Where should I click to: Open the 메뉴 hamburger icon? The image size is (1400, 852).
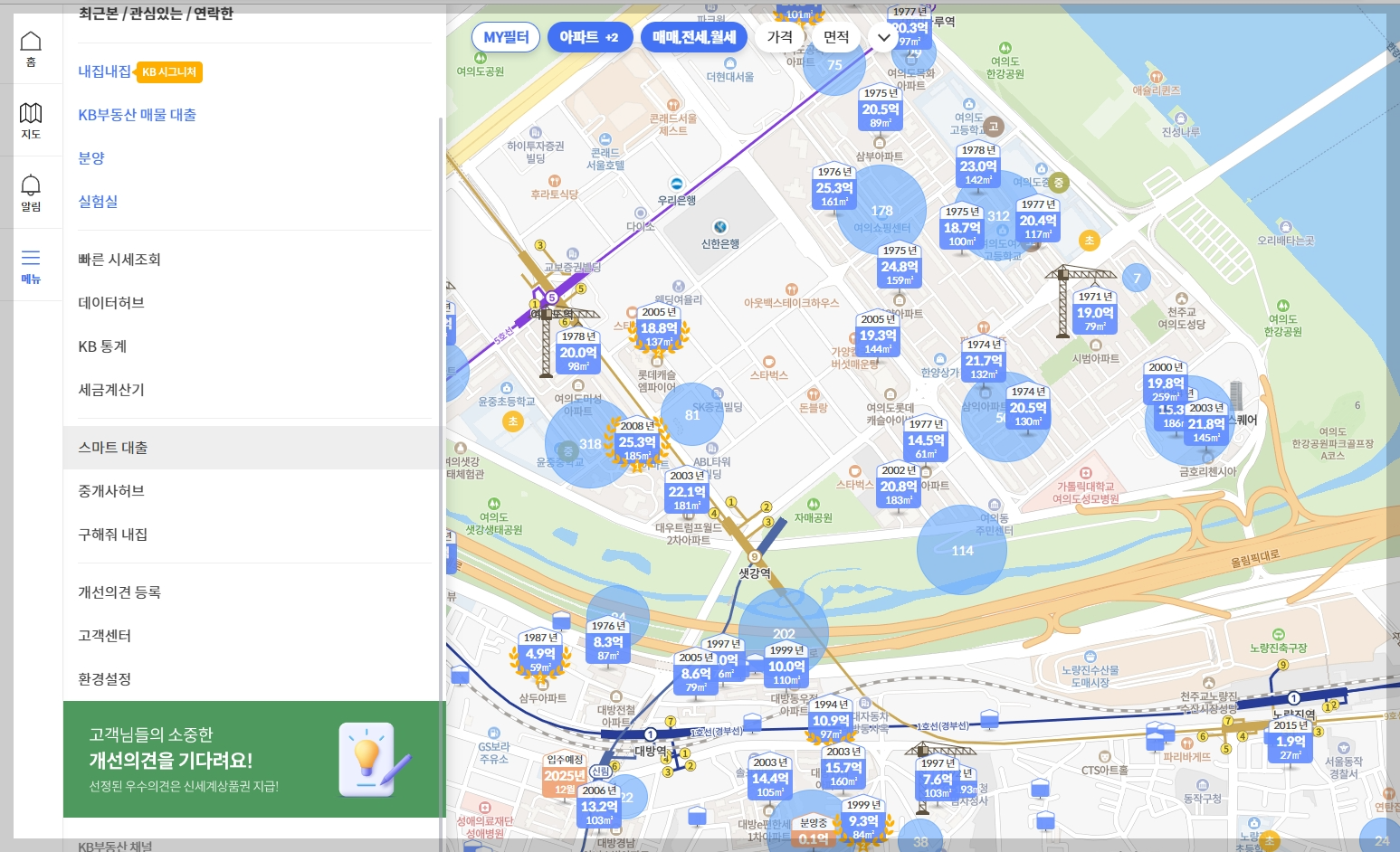[31, 266]
